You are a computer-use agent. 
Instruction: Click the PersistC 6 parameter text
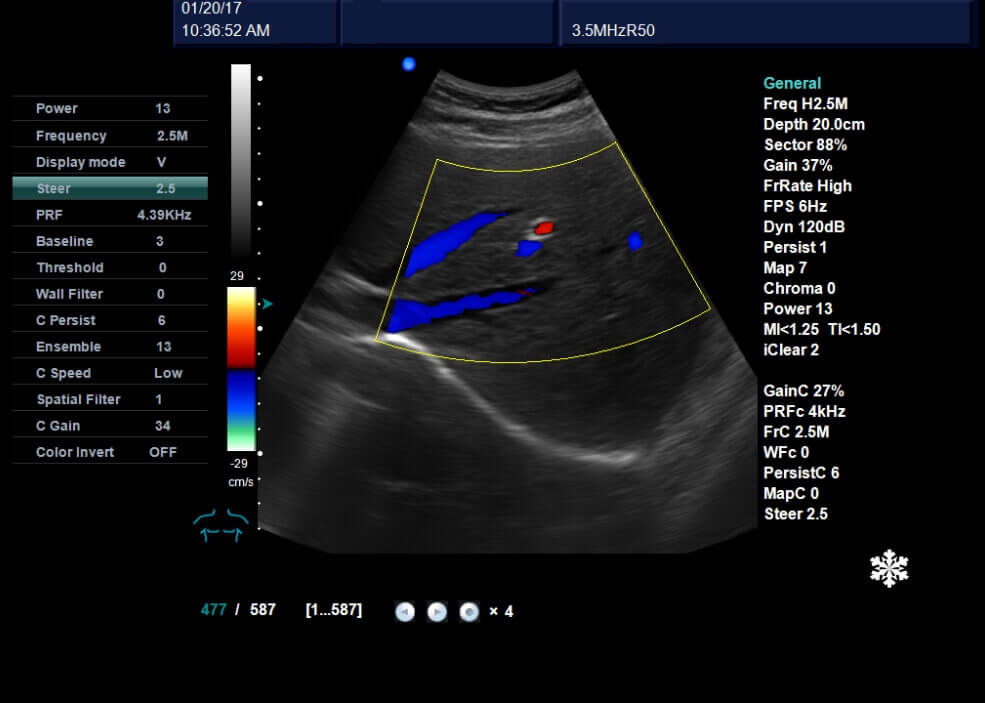click(x=801, y=472)
